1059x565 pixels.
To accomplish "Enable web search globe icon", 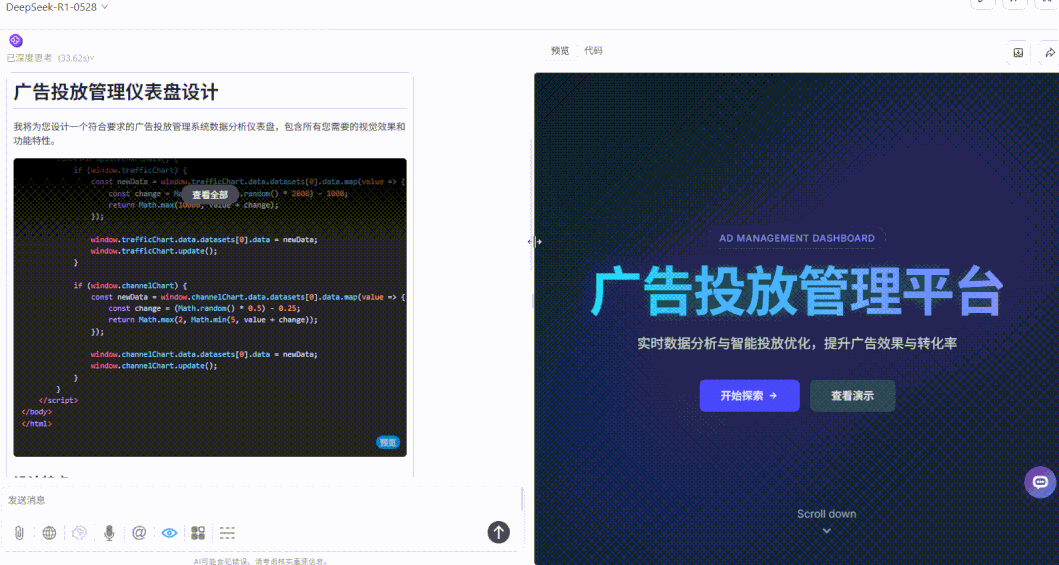I will coord(49,533).
